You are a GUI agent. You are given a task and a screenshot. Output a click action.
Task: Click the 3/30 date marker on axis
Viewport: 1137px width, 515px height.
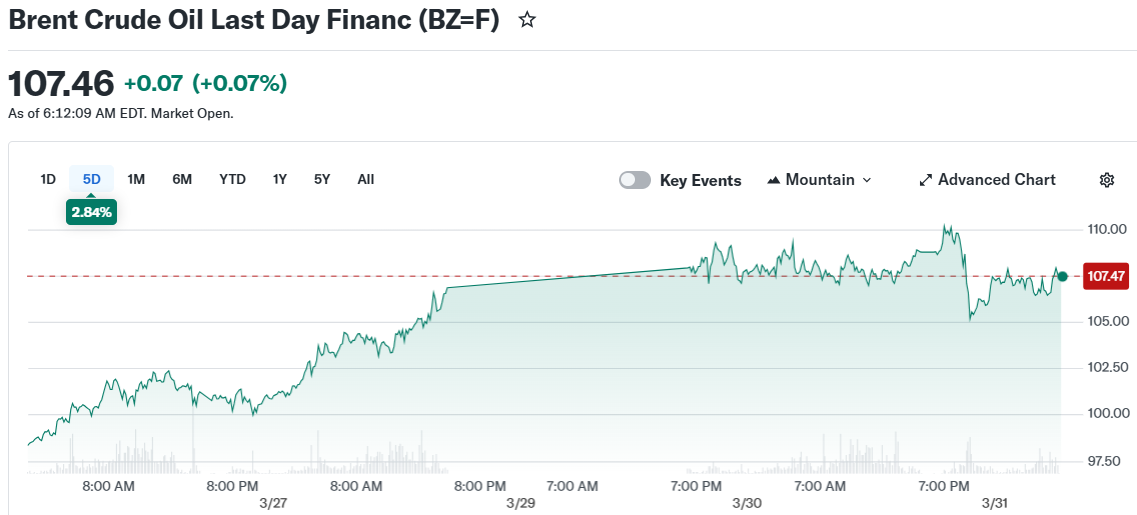click(747, 502)
